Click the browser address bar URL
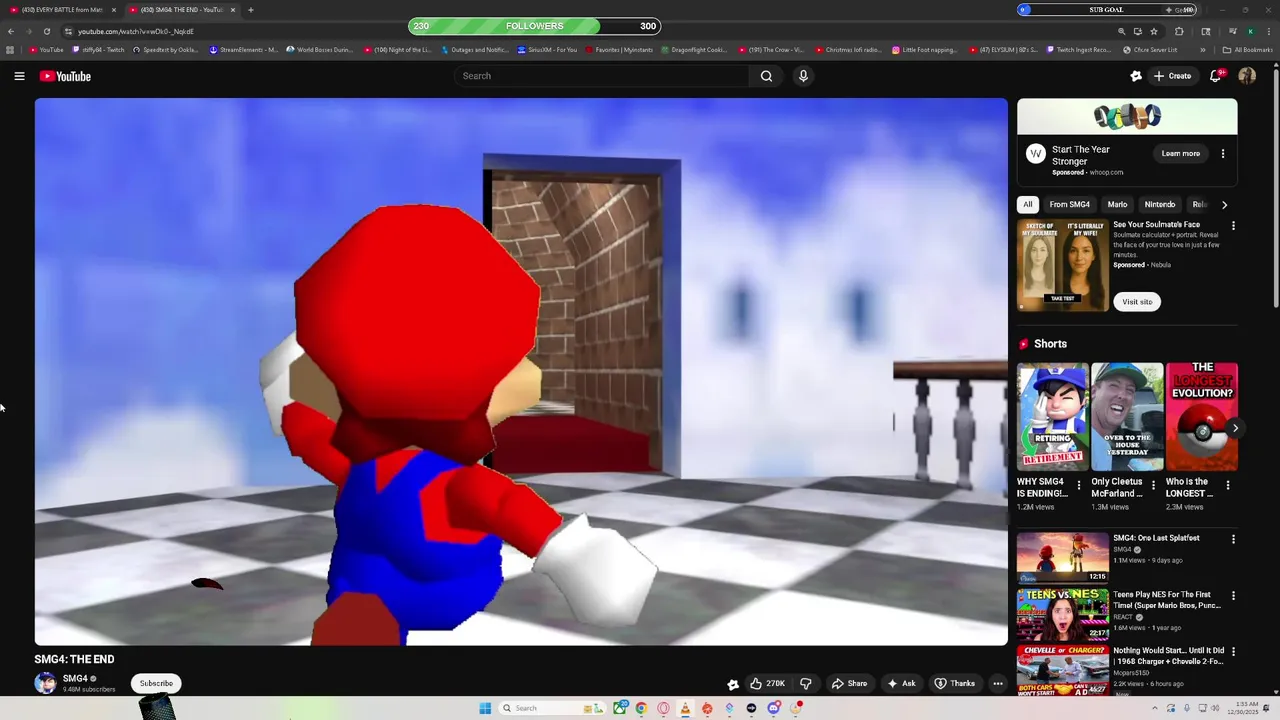1280x720 pixels. (136, 31)
